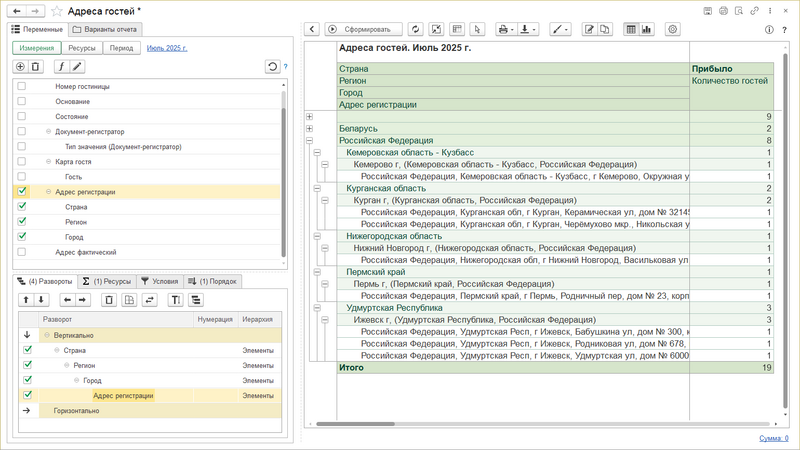Open the Условия tab
The height and width of the screenshot is (450, 800).
click(x=159, y=281)
